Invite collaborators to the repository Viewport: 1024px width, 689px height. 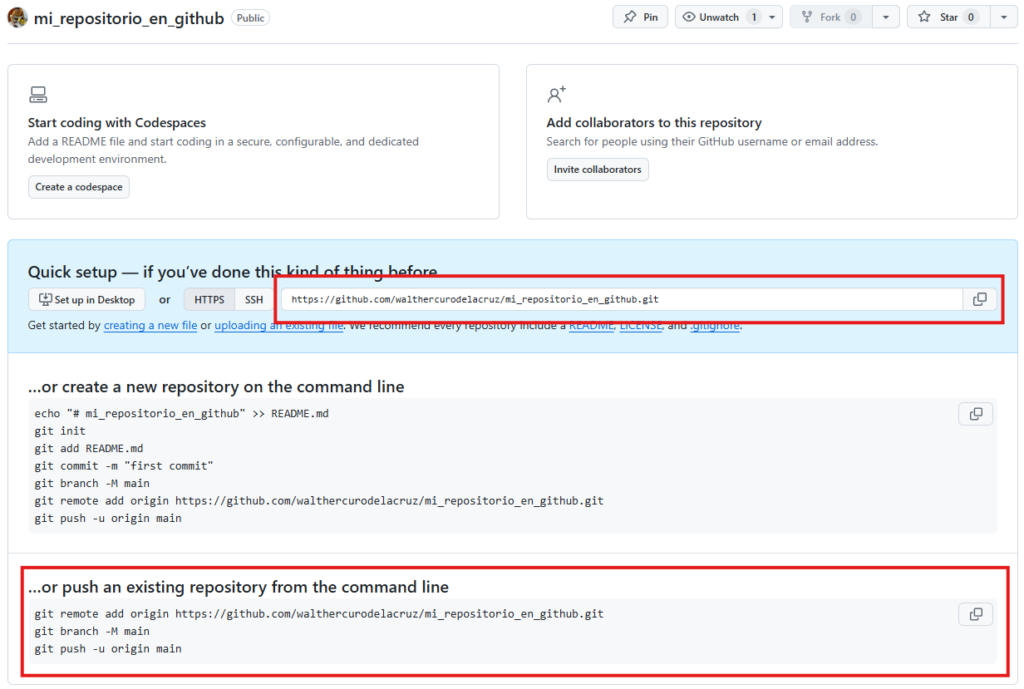click(598, 169)
